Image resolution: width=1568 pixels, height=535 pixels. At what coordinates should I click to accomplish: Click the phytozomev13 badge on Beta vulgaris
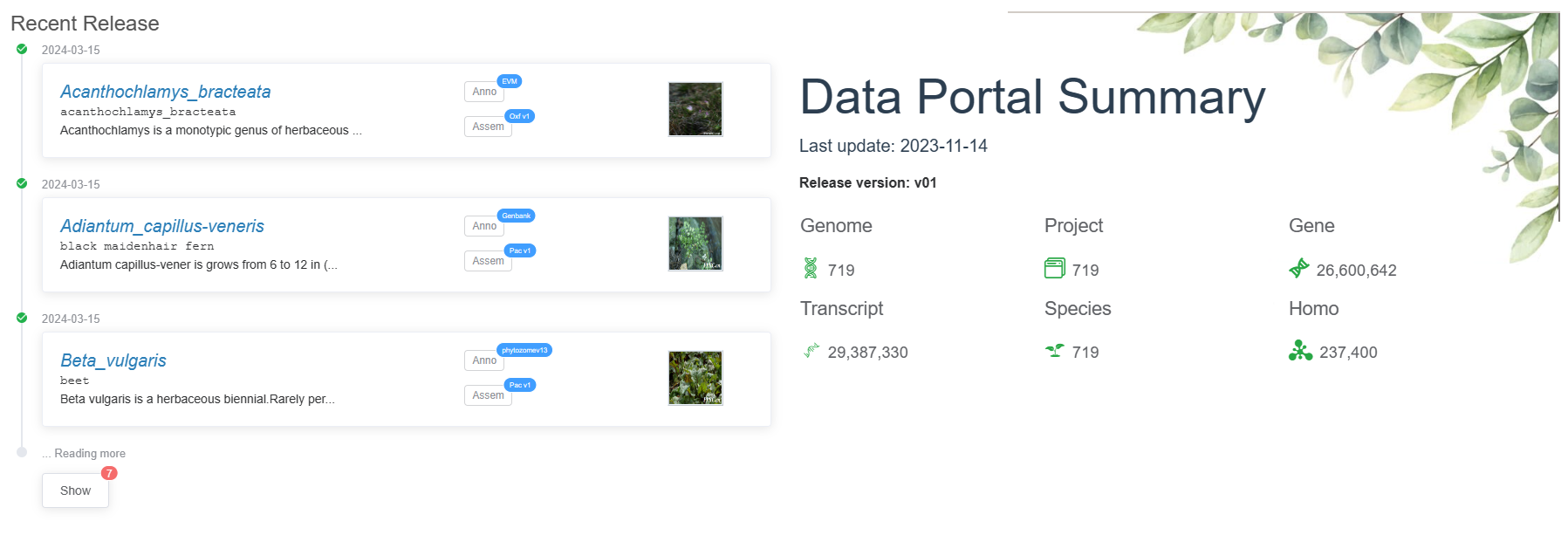pos(524,350)
